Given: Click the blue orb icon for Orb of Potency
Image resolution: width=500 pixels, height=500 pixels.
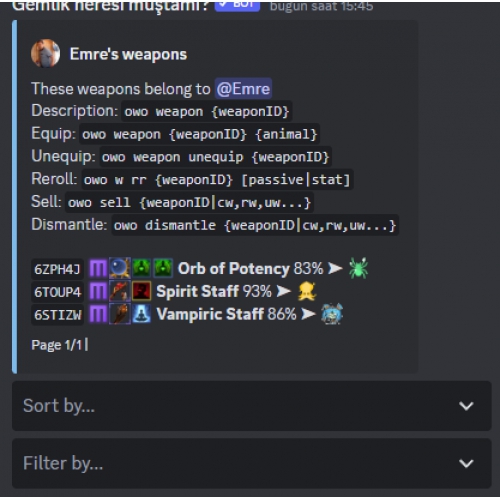Looking at the screenshot, I should tap(120, 268).
